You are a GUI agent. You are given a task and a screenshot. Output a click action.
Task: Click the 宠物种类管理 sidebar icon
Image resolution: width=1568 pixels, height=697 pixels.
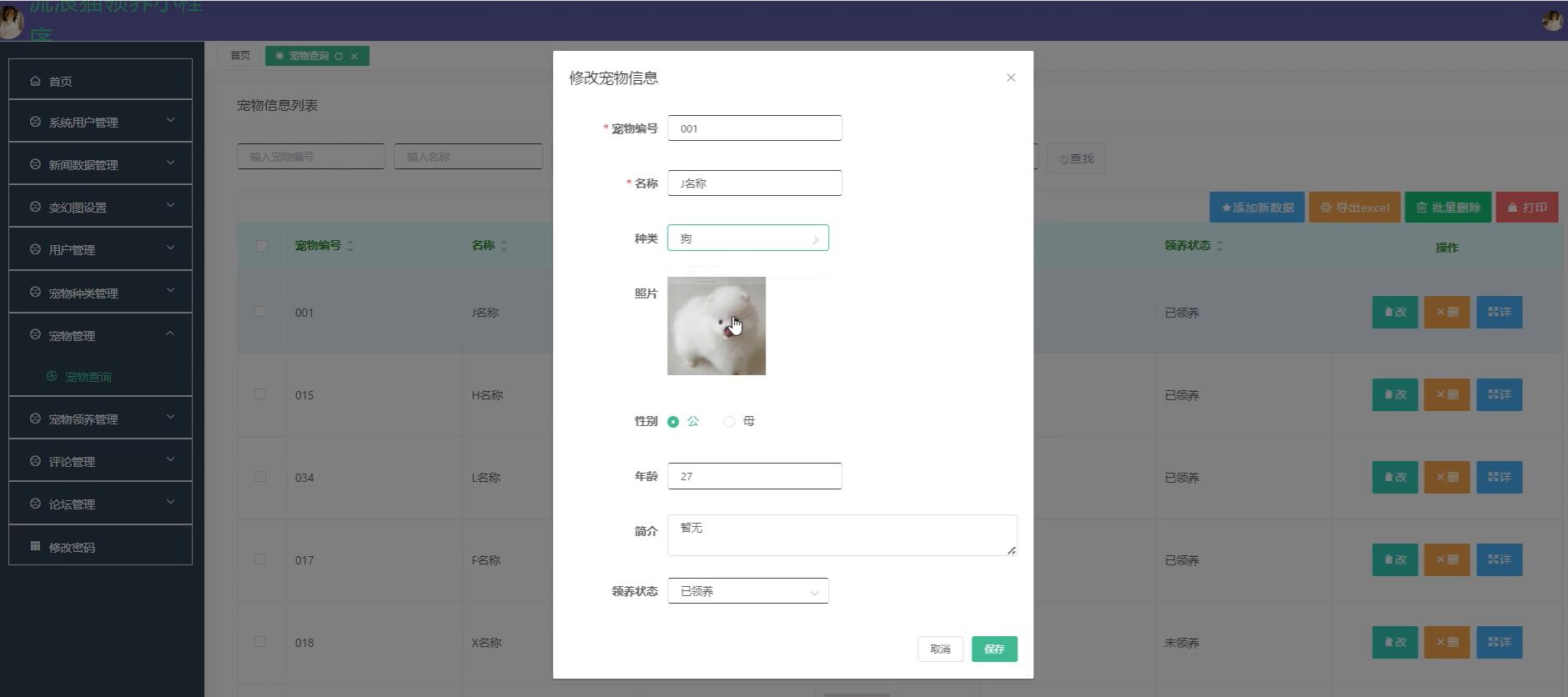[x=35, y=293]
